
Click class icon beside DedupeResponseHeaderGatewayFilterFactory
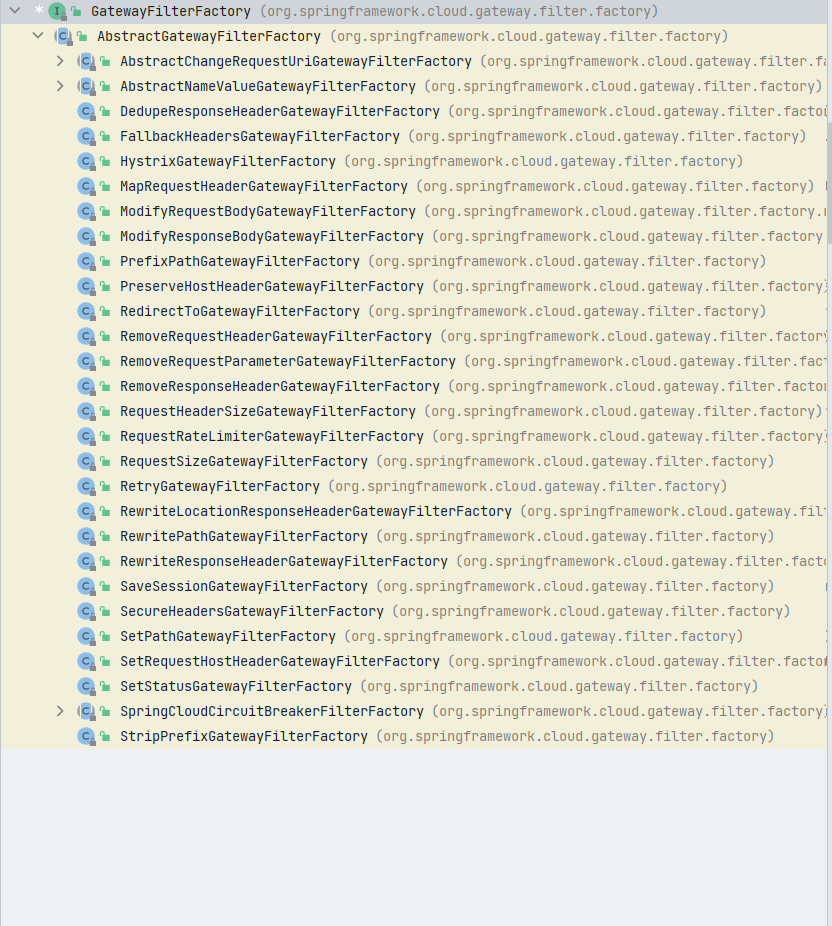point(87,111)
